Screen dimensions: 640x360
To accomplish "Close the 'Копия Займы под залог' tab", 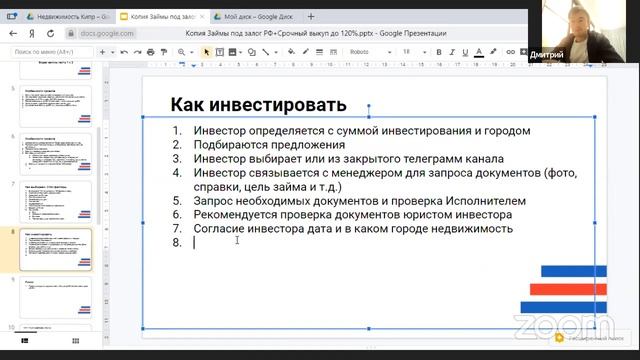I will [202, 17].
